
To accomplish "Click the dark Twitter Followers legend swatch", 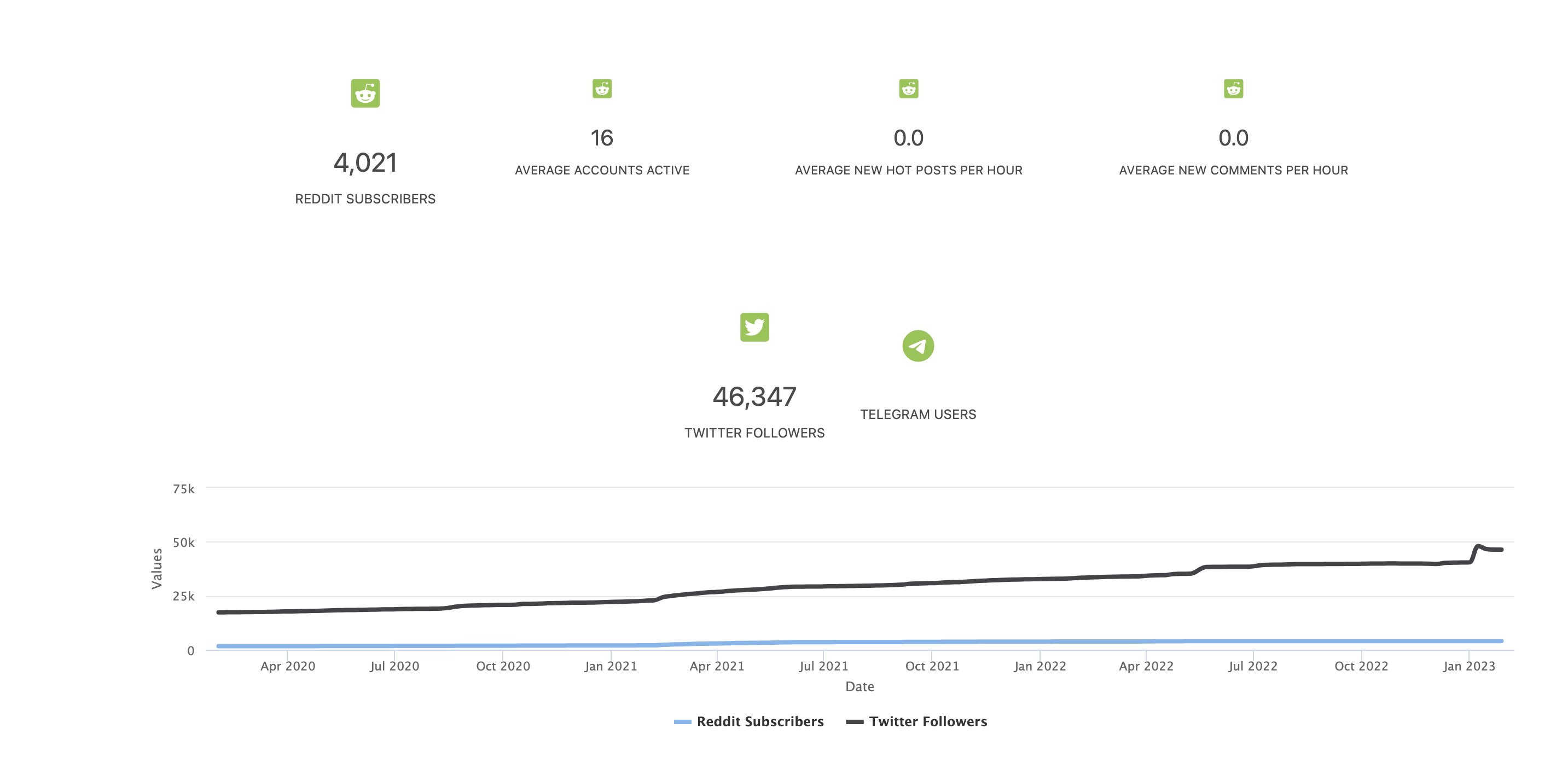I will pyautogui.click(x=855, y=722).
